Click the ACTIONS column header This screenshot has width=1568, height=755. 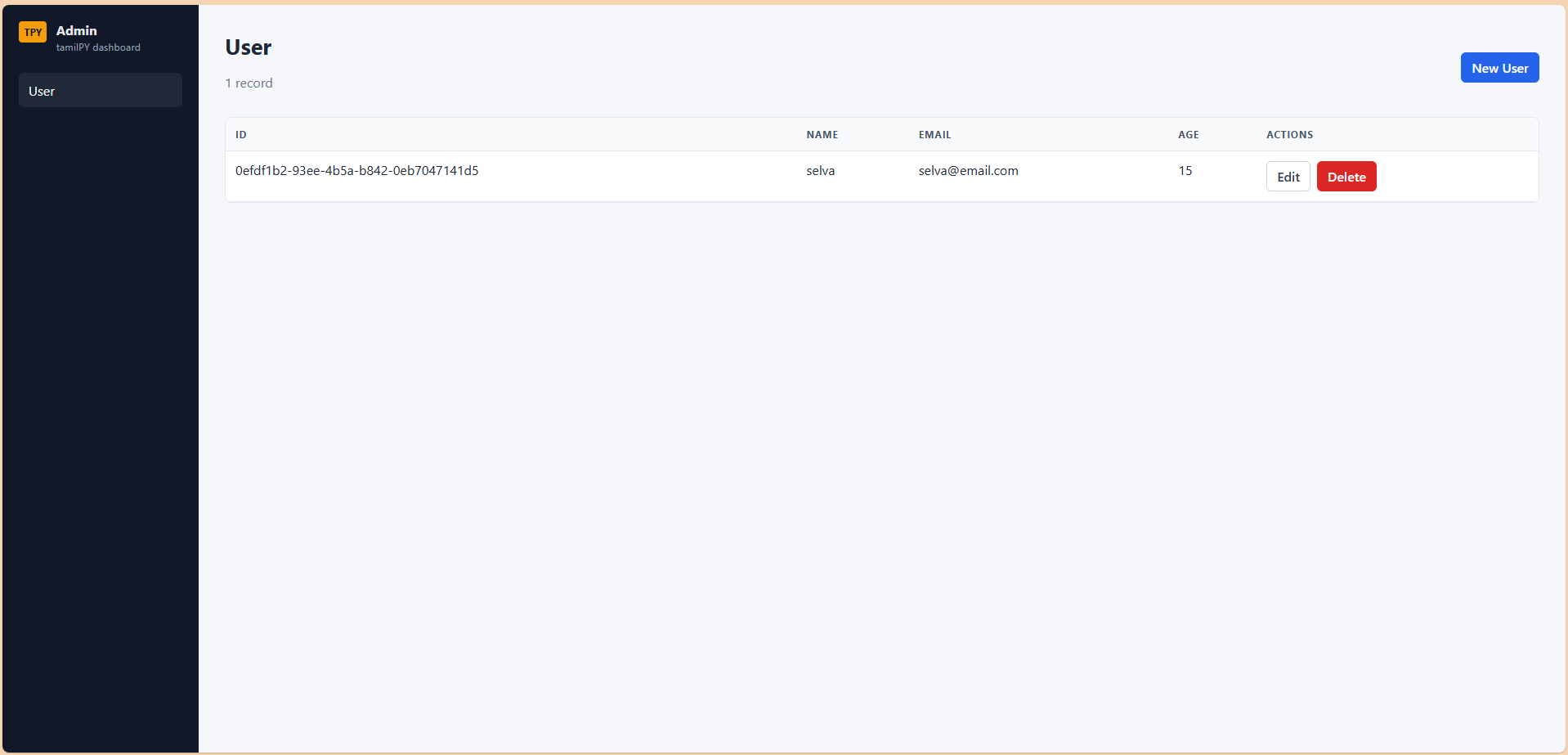click(x=1289, y=135)
